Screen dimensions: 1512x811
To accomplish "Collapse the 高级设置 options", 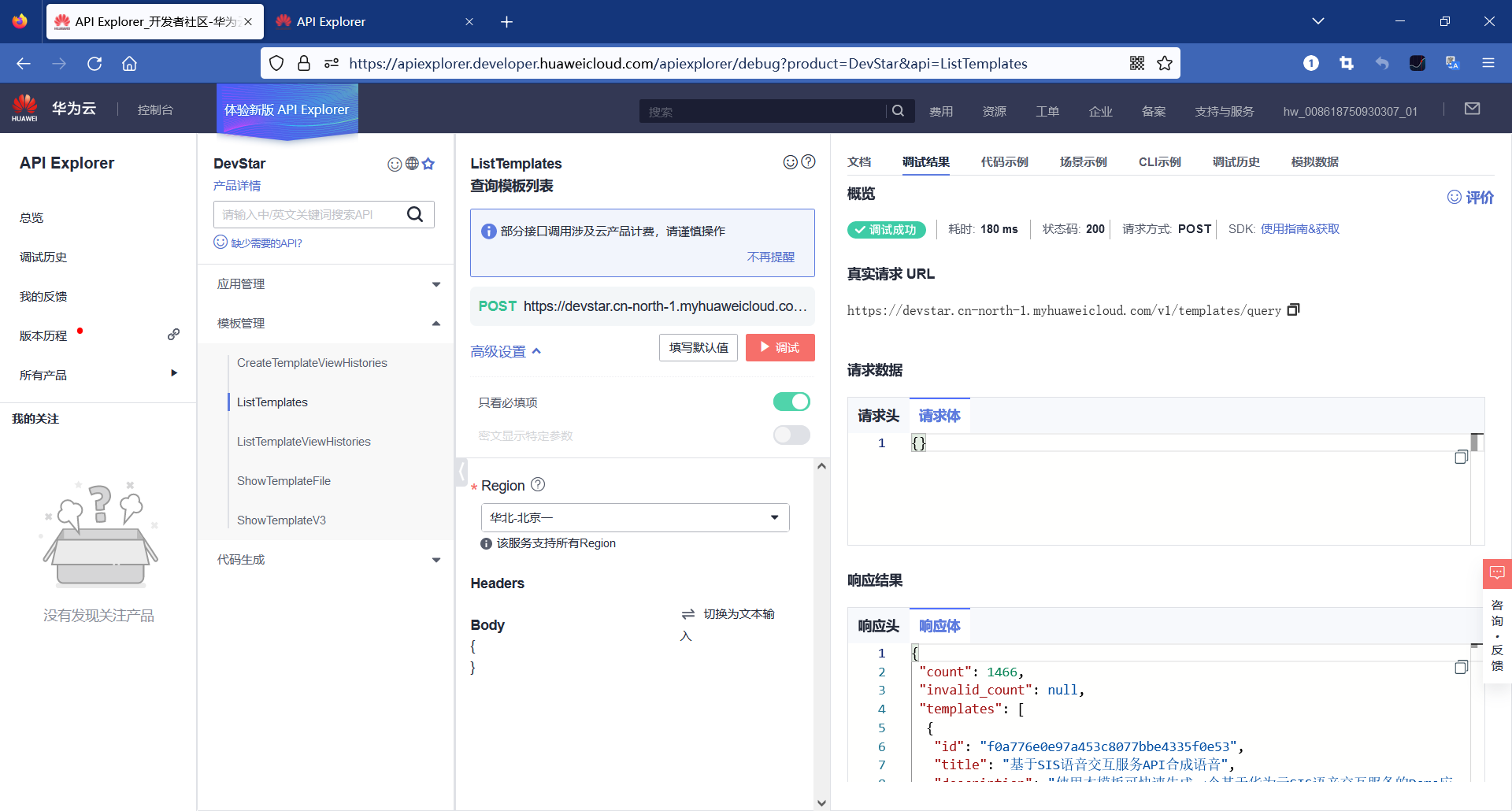I will click(x=506, y=351).
